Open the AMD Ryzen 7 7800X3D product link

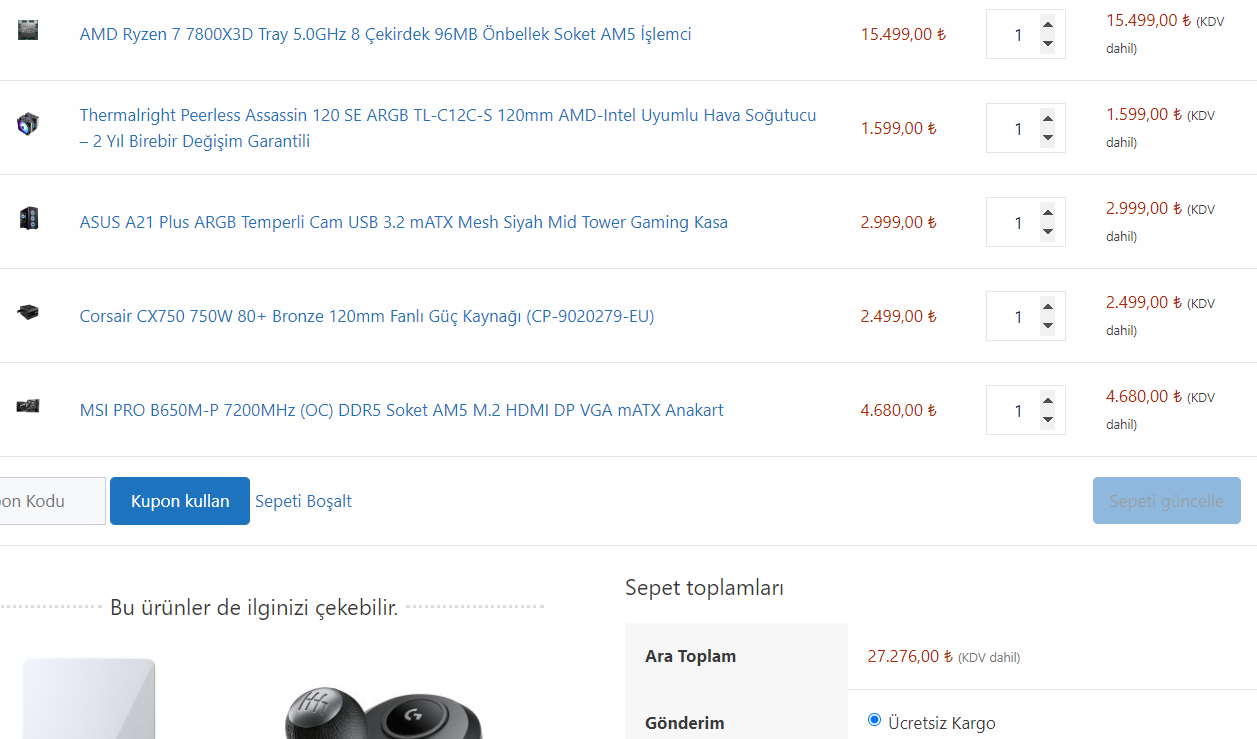pos(385,34)
